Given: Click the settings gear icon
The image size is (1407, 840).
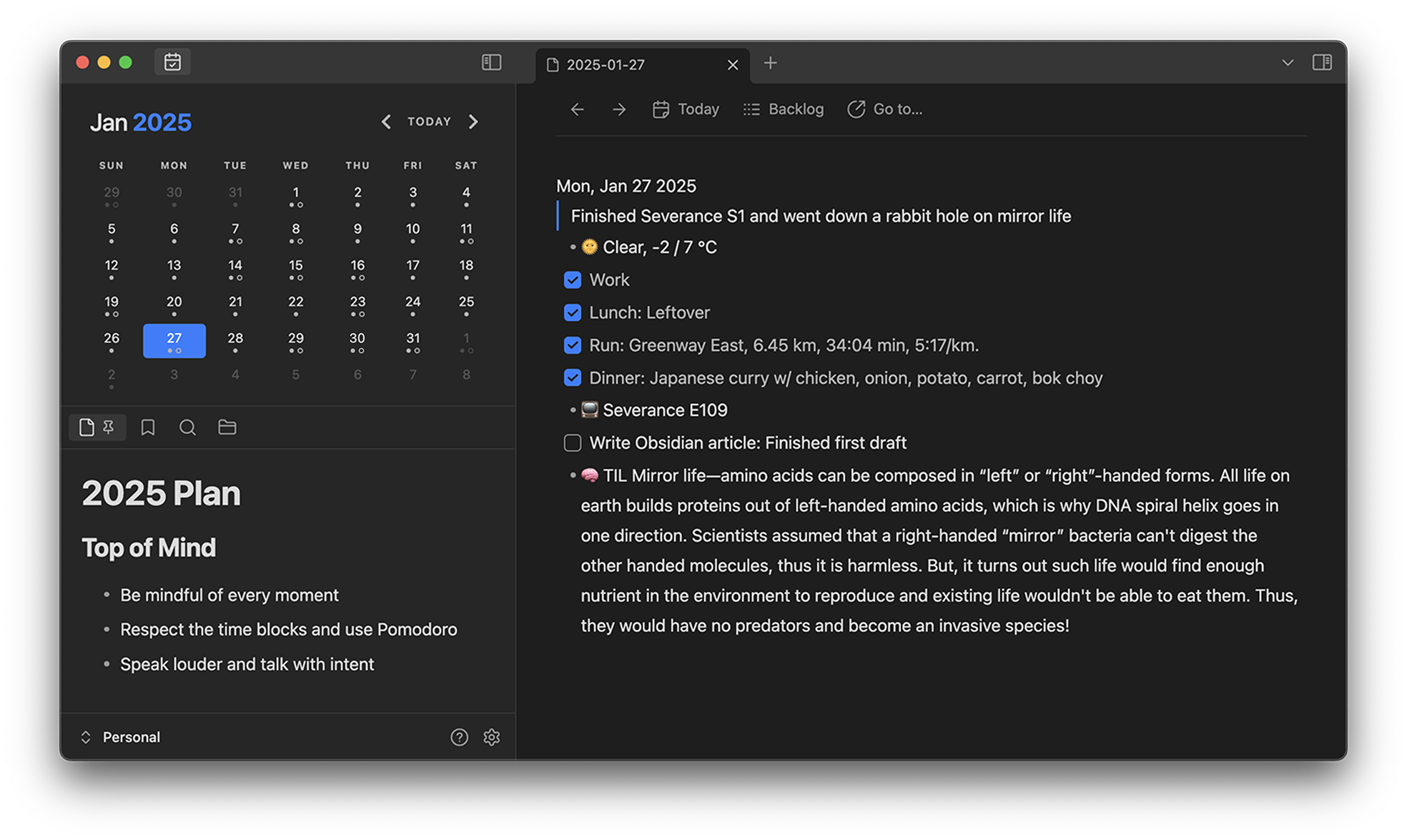Looking at the screenshot, I should click(x=492, y=737).
